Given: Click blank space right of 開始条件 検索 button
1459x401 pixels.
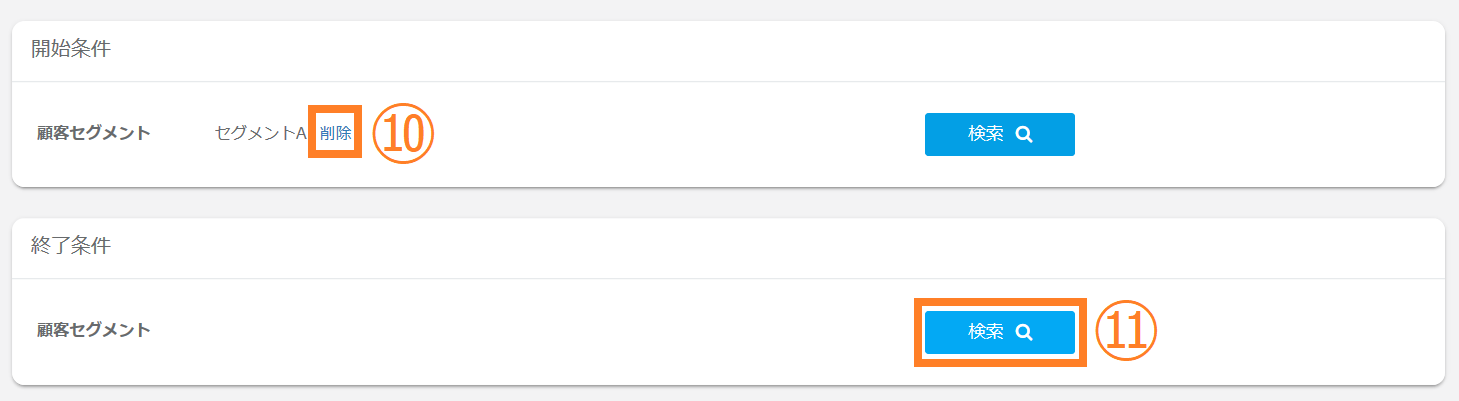Looking at the screenshot, I should (x=1250, y=134).
